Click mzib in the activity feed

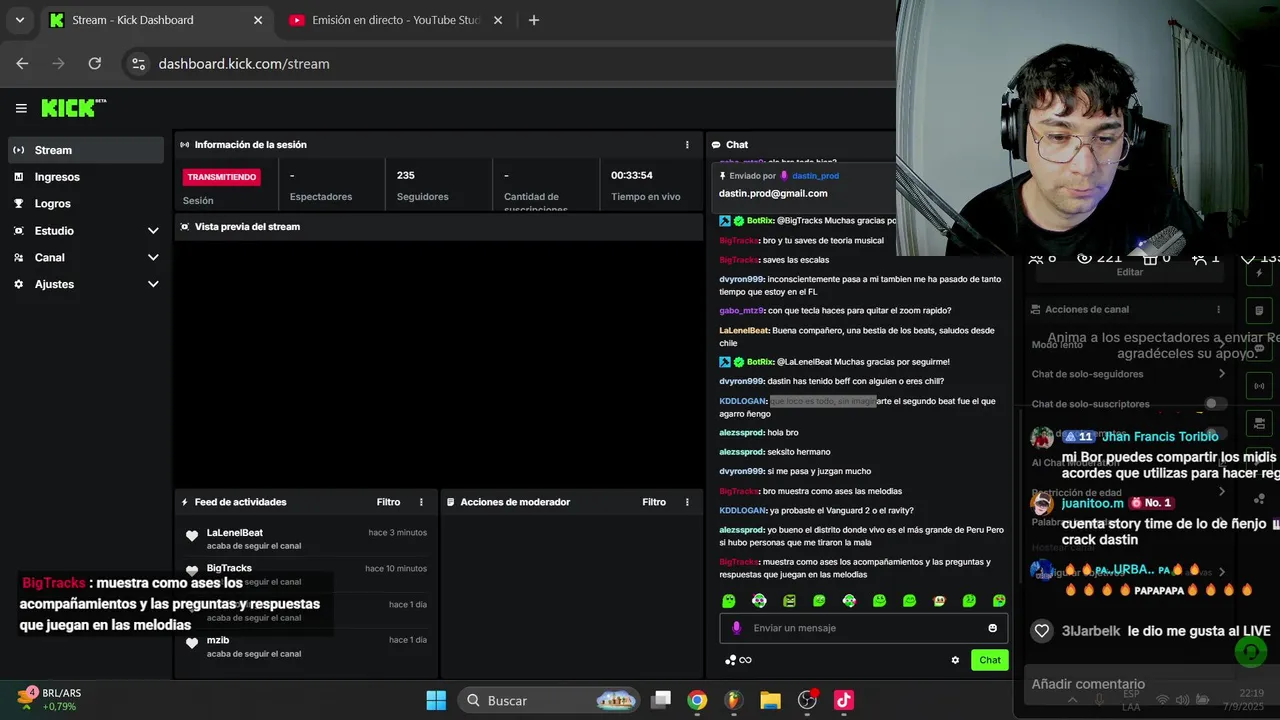tap(218, 640)
